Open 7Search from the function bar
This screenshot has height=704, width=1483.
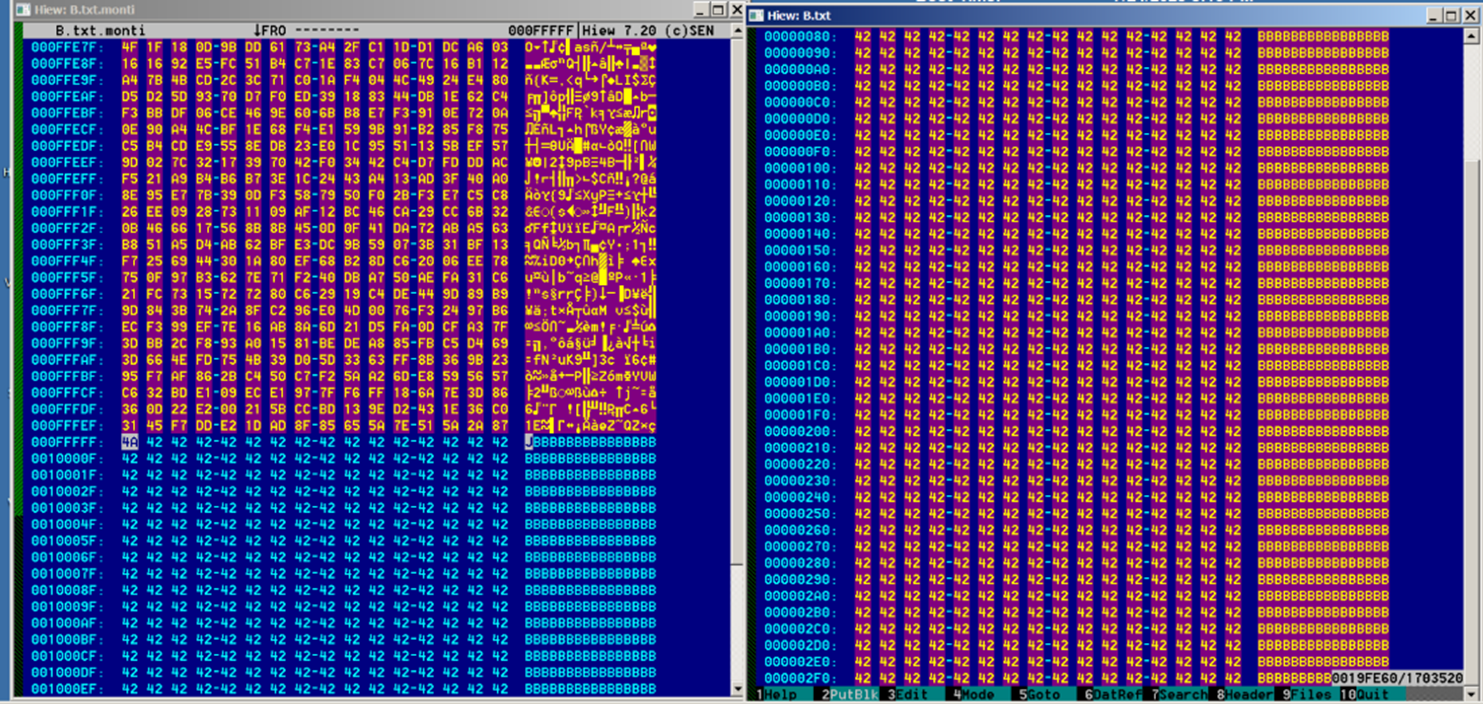[1178, 694]
